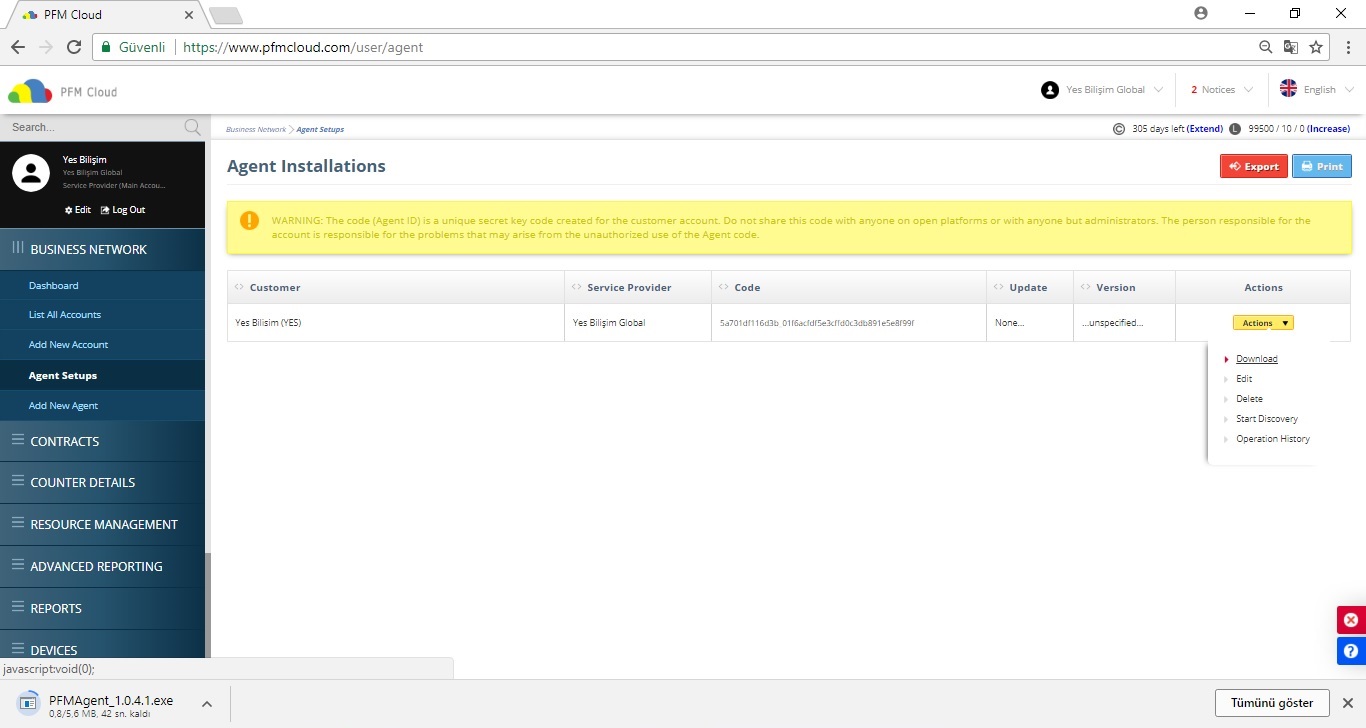
Task: Close the downloads bar
Action: click(x=1348, y=702)
